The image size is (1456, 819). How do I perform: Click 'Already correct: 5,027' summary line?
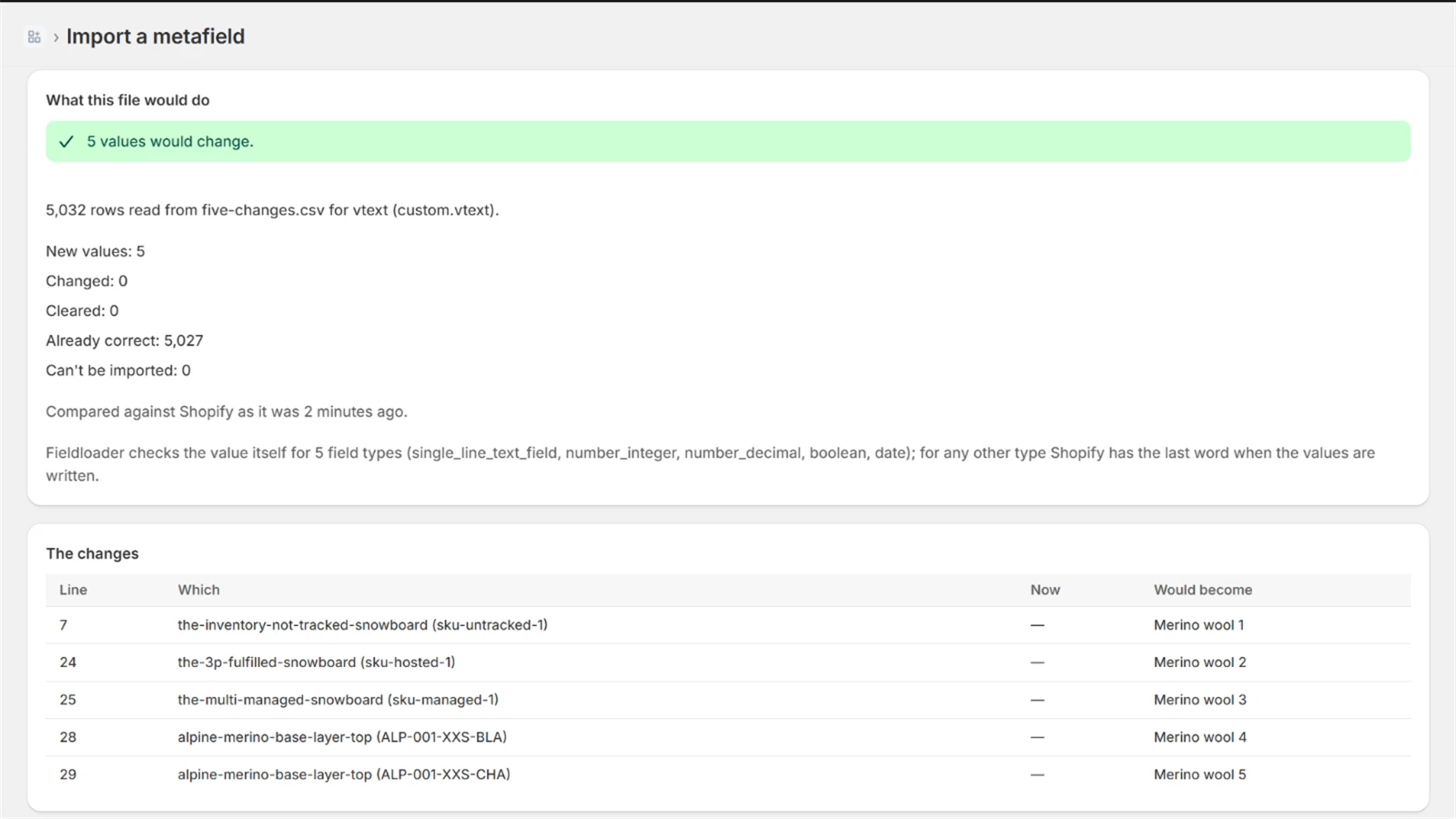click(x=125, y=341)
